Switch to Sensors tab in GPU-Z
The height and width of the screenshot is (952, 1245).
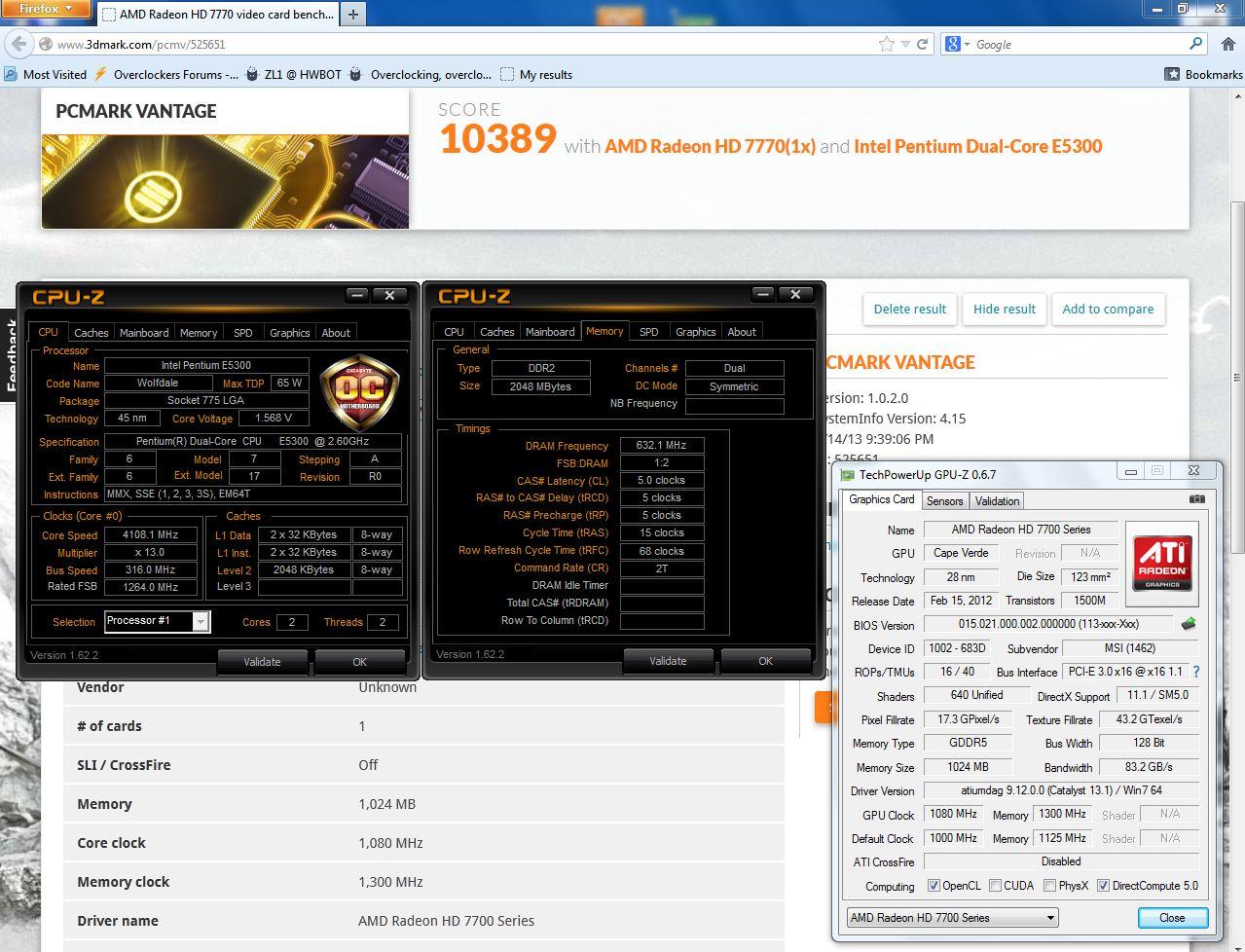(944, 501)
